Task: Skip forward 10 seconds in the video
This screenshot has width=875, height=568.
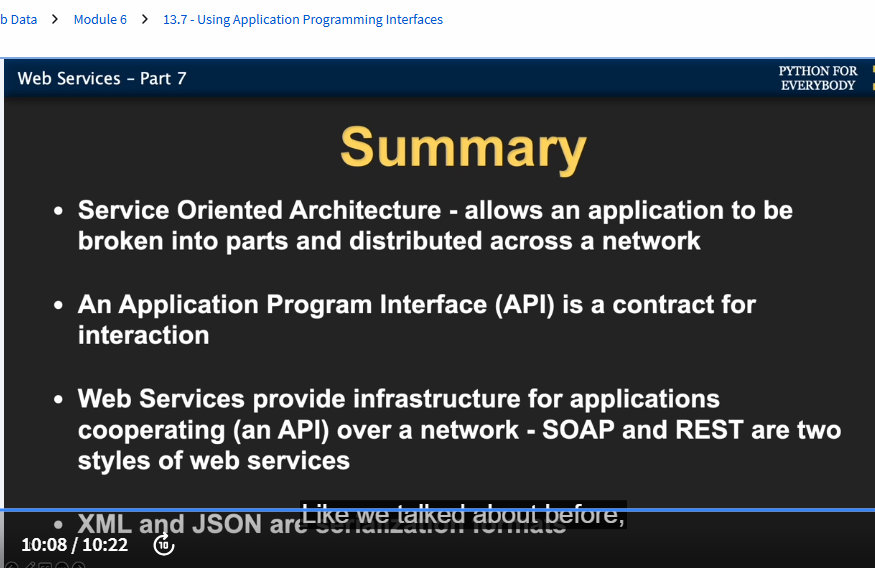Action: 164,545
